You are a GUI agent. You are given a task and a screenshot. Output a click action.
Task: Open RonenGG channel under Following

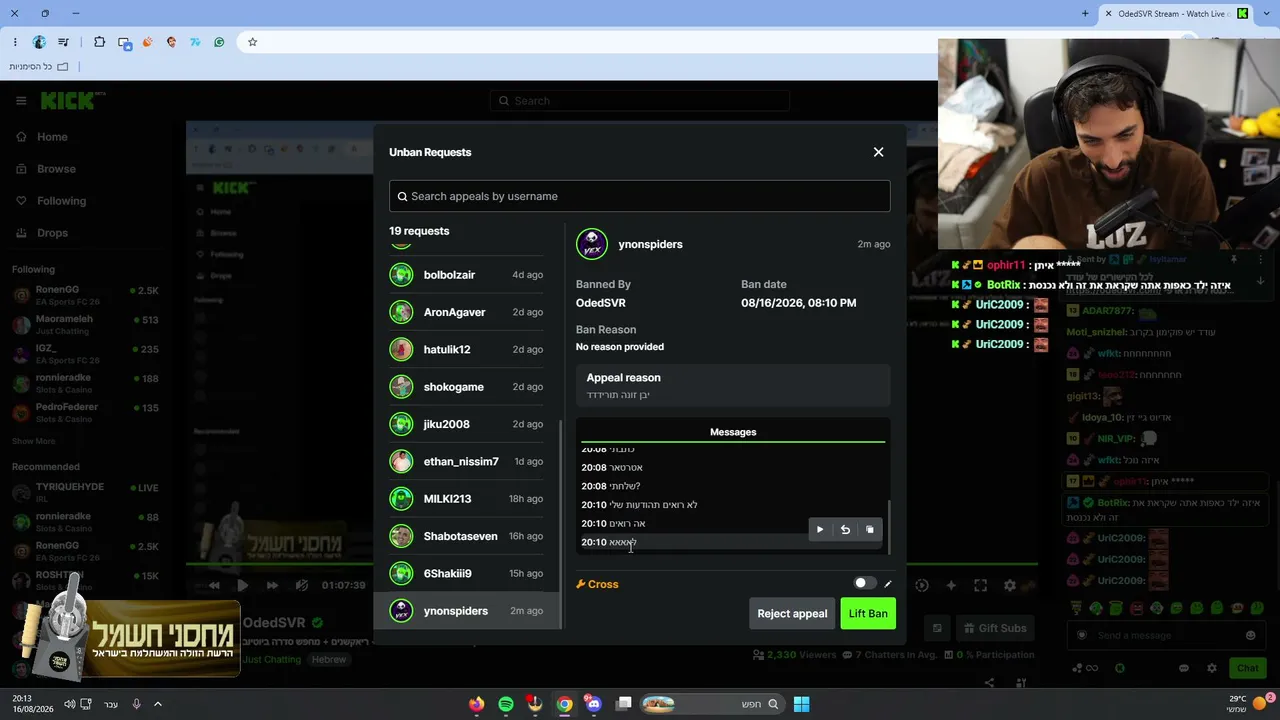click(86, 295)
